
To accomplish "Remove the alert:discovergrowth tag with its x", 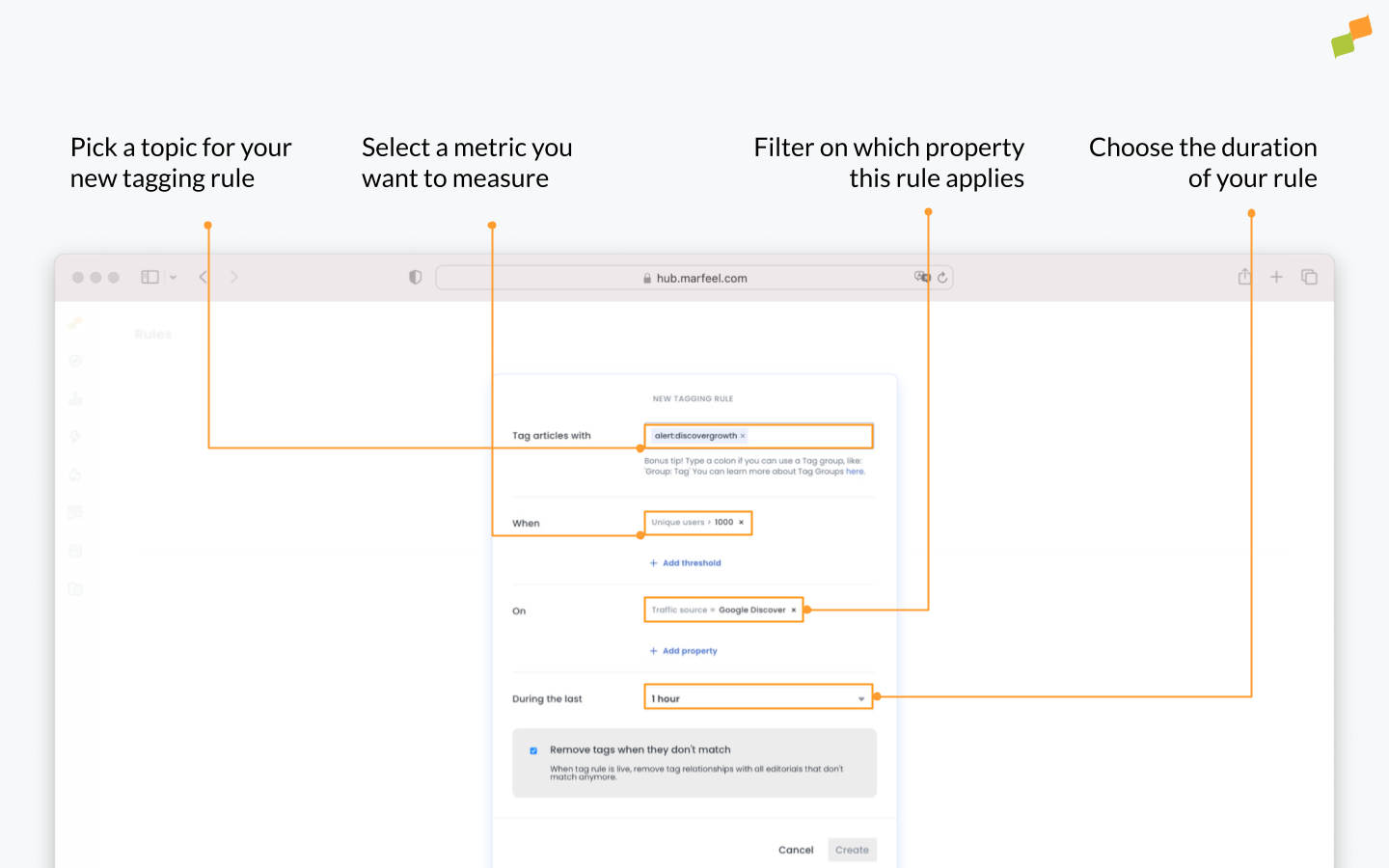I will (x=743, y=435).
